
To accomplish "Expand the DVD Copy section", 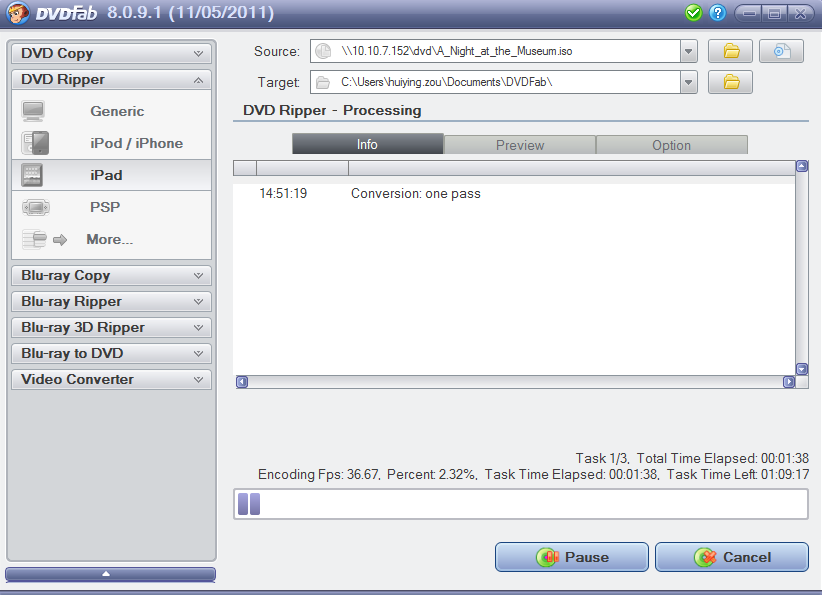I will coord(111,53).
